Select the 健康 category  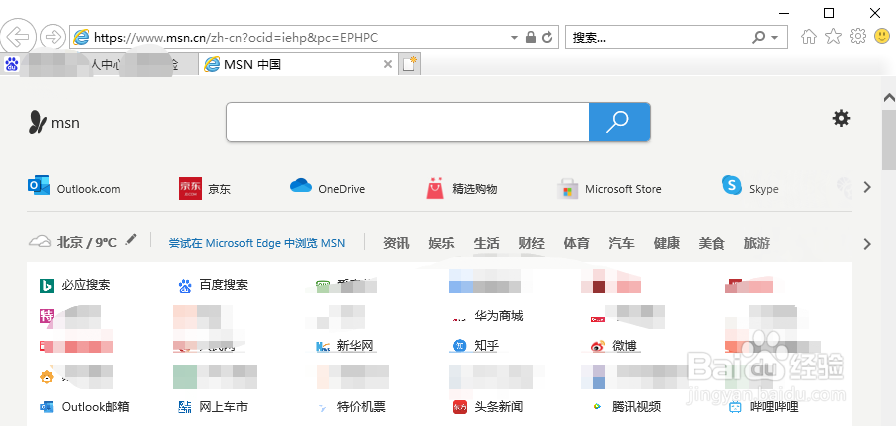tap(666, 243)
